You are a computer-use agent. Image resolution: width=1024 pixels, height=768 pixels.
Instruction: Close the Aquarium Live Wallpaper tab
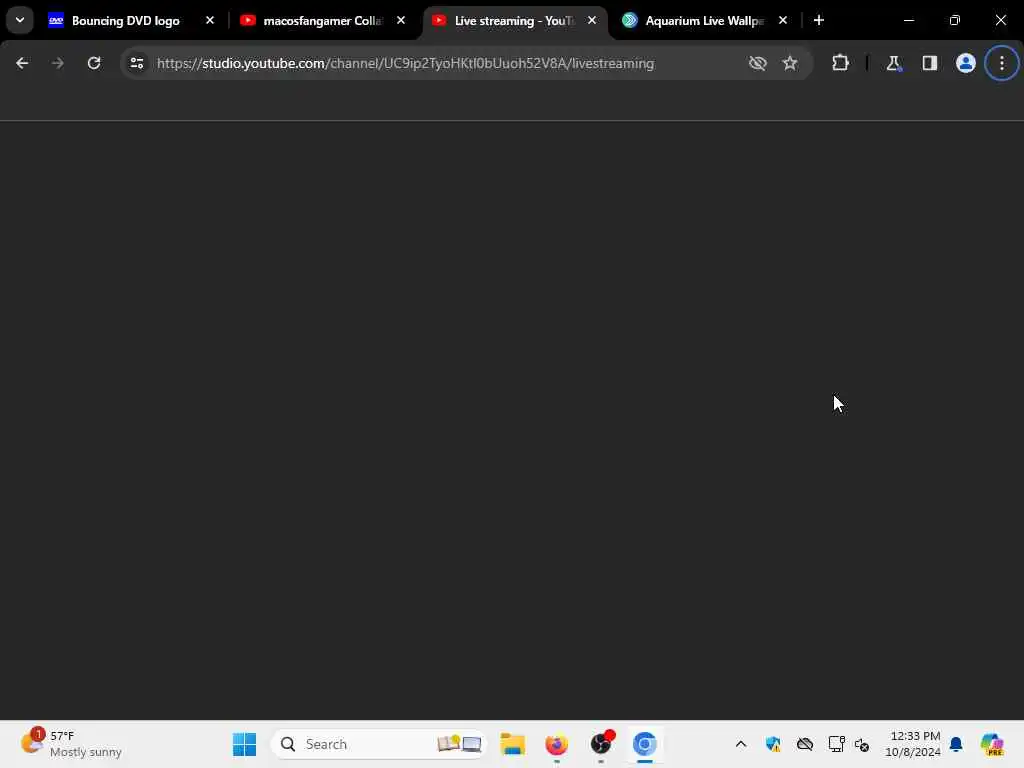[783, 20]
